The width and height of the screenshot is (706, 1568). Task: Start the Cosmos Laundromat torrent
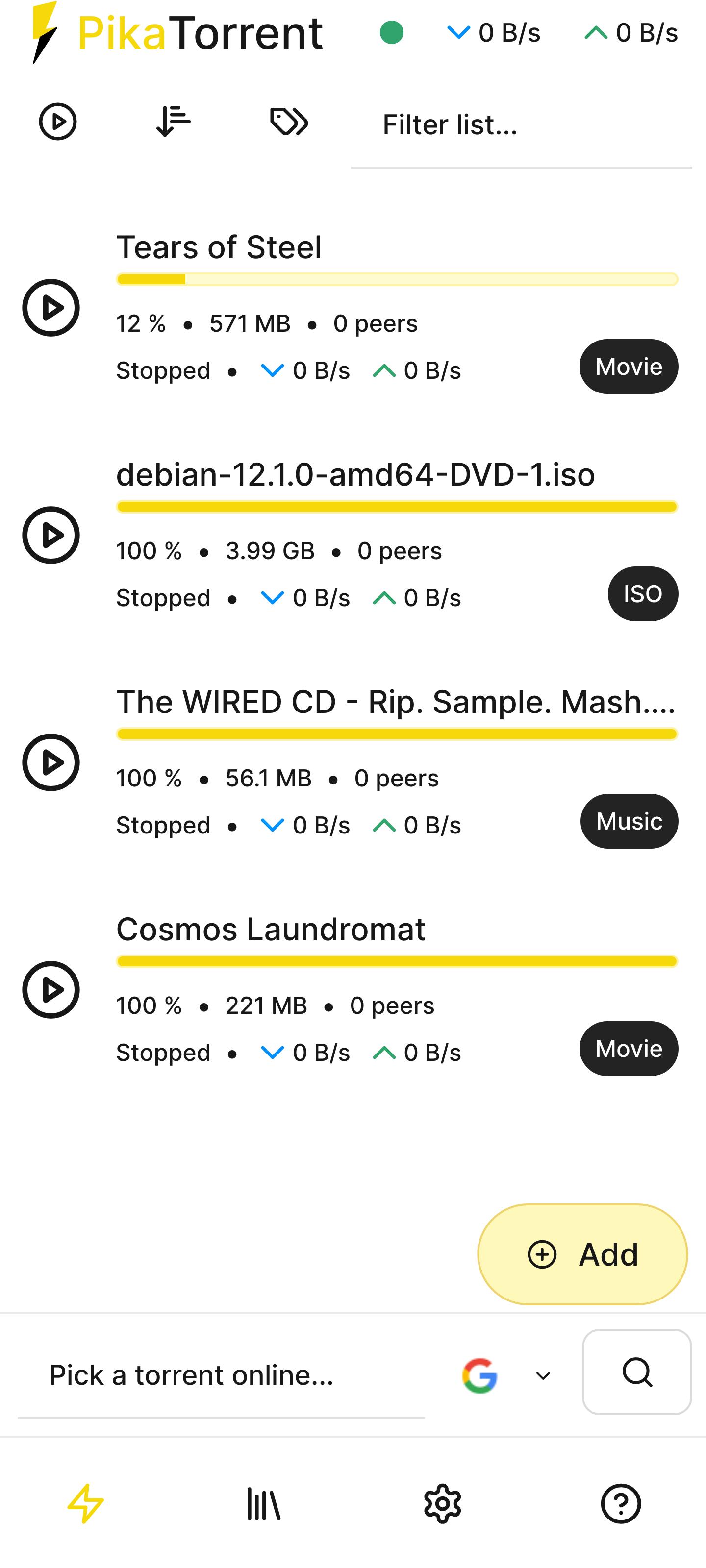click(x=51, y=990)
